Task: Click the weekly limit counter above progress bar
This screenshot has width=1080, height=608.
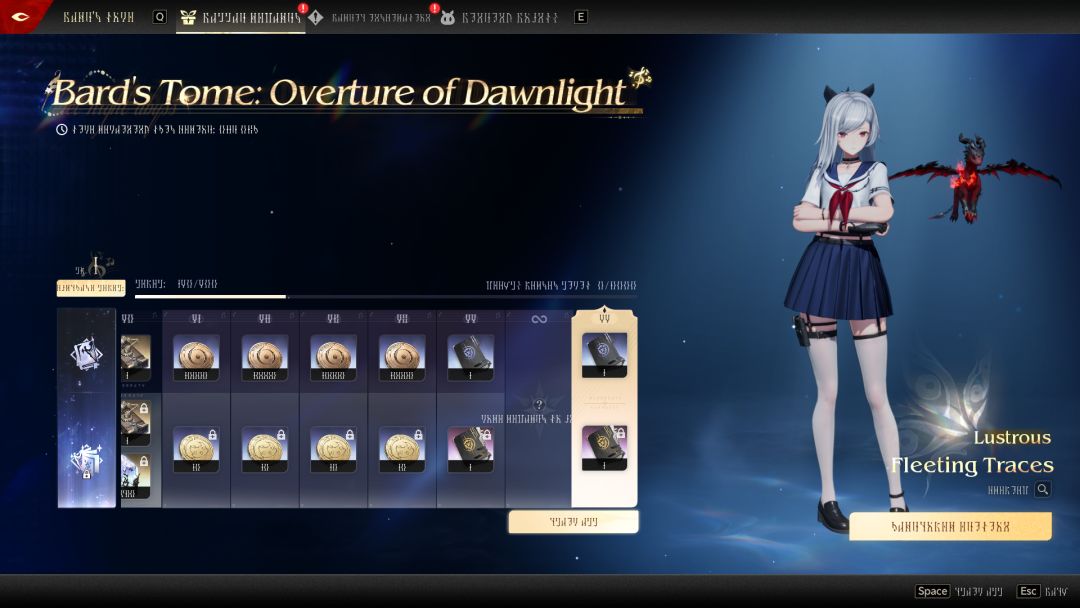Action: (x=561, y=285)
